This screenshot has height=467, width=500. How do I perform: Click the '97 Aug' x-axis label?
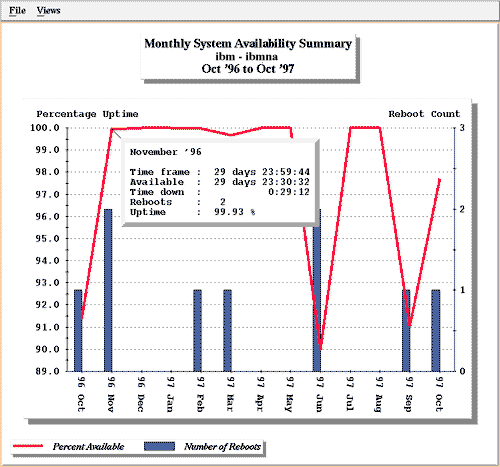coord(379,394)
